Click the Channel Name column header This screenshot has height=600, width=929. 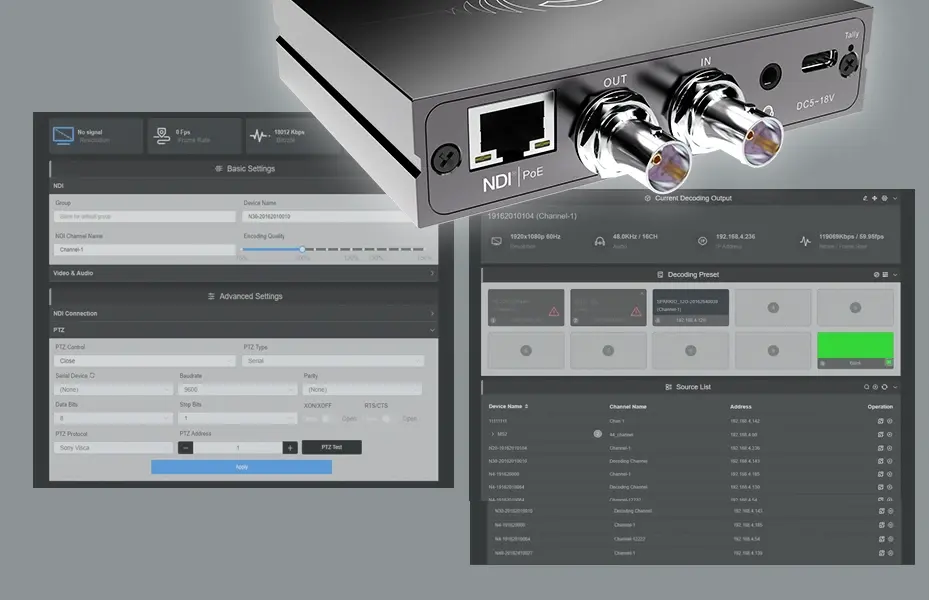(628, 407)
